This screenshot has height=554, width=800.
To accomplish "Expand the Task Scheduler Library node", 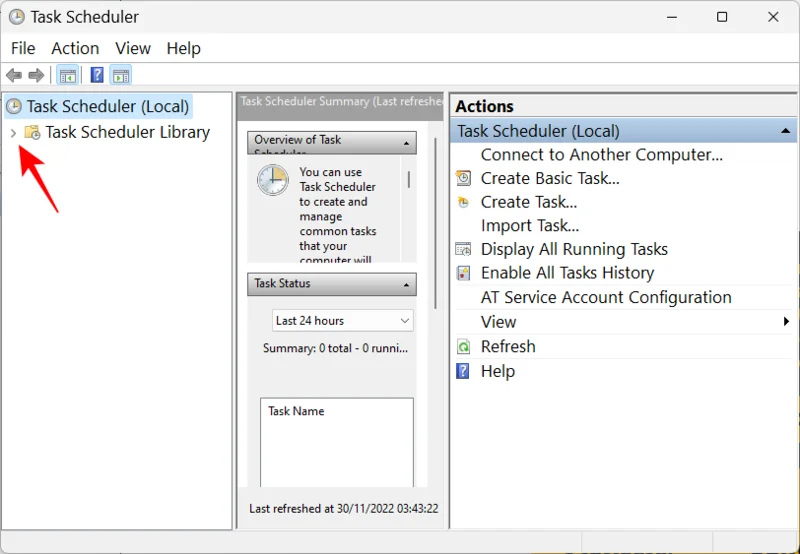I will click(12, 132).
